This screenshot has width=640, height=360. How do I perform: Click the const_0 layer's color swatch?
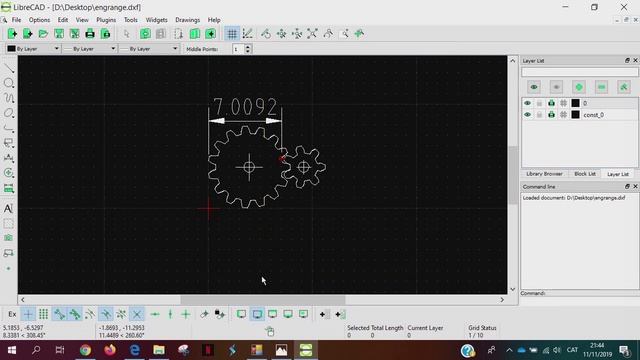click(x=576, y=115)
